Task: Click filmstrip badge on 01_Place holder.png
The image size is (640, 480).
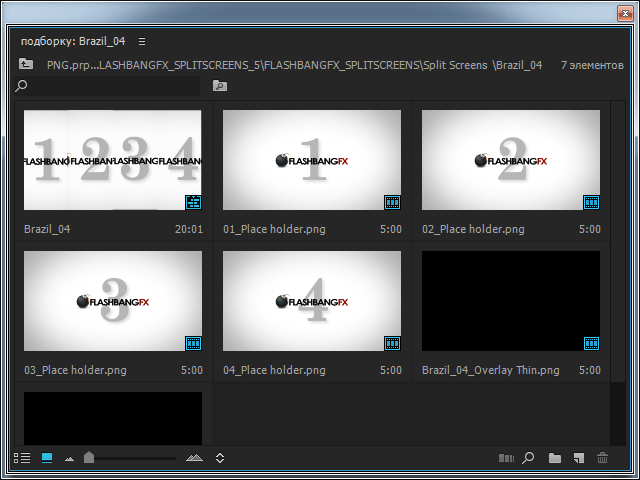Action: click(x=393, y=202)
